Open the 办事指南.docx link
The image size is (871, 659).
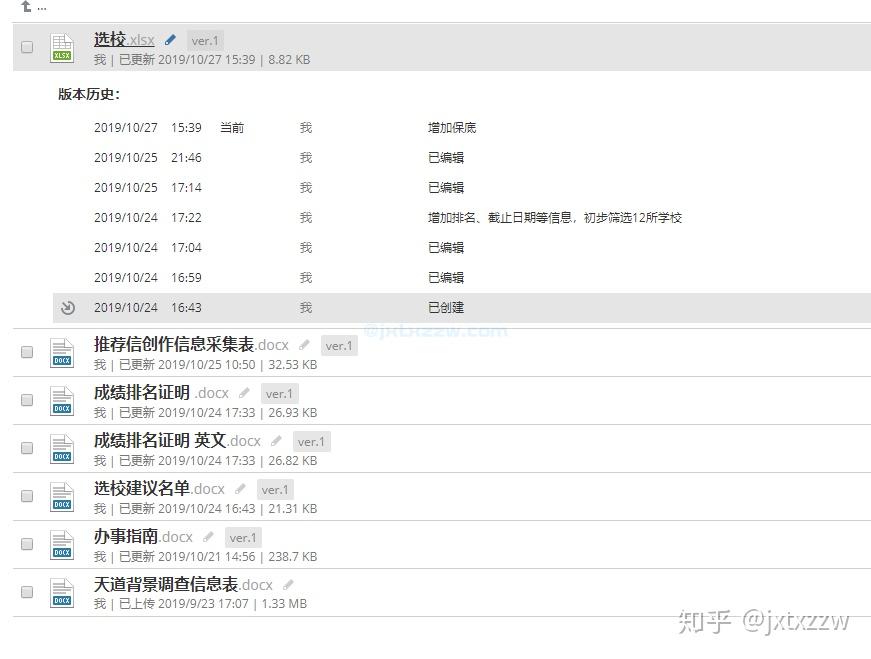pos(143,536)
